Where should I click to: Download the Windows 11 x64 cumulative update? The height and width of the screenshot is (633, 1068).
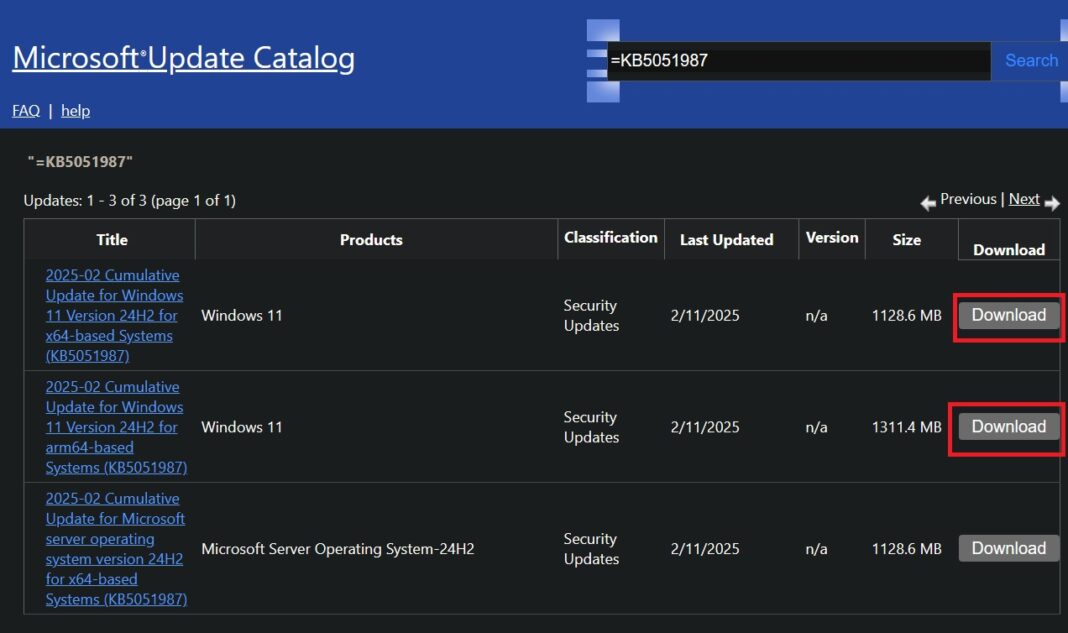[x=1007, y=314]
